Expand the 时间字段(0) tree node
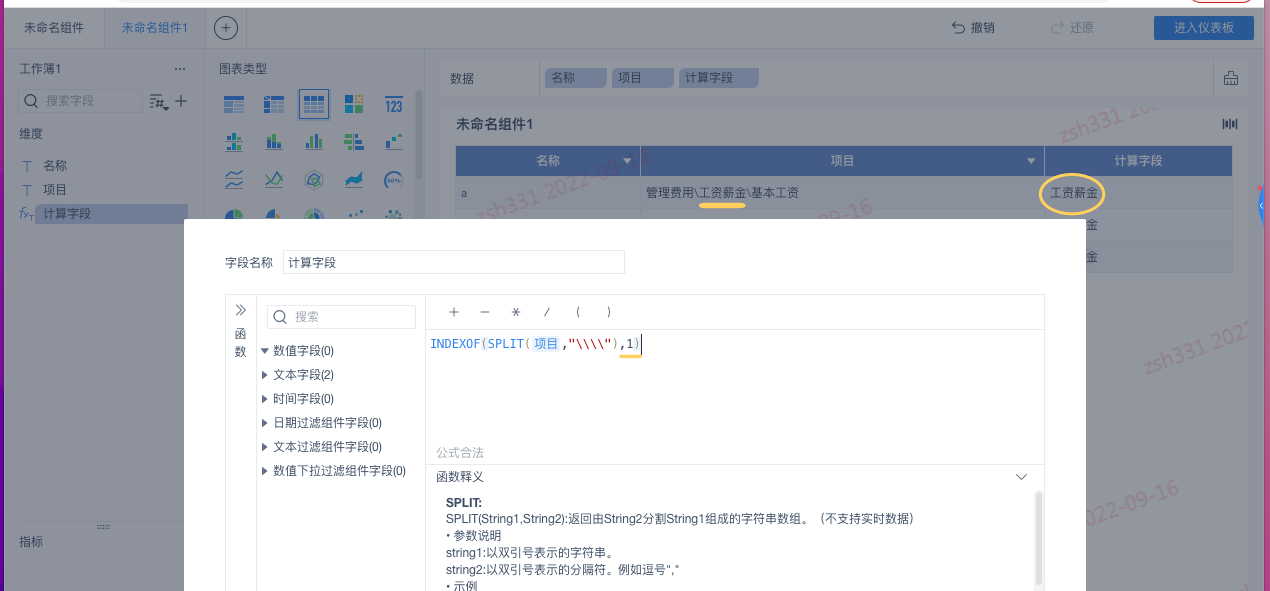Screen dimensions: 1270x591 265,399
